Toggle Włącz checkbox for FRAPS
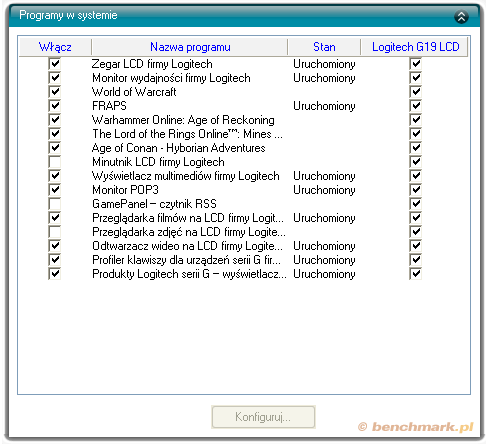The width and height of the screenshot is (490, 444). coord(55,106)
